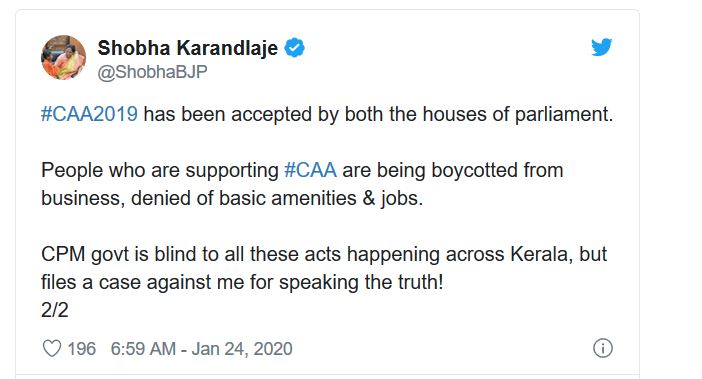
Task: Click the 196 likes count
Action: (x=81, y=349)
